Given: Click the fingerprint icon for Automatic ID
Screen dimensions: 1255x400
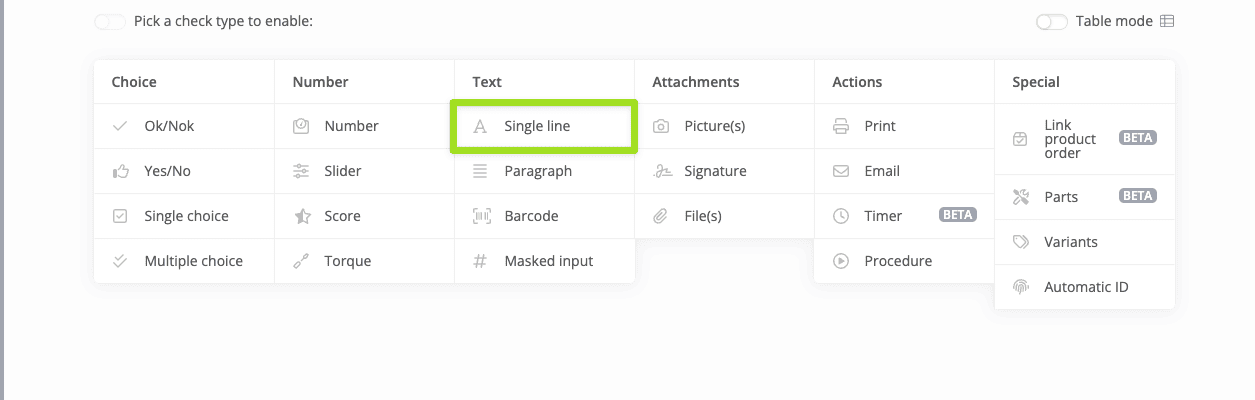Looking at the screenshot, I should click(1021, 287).
